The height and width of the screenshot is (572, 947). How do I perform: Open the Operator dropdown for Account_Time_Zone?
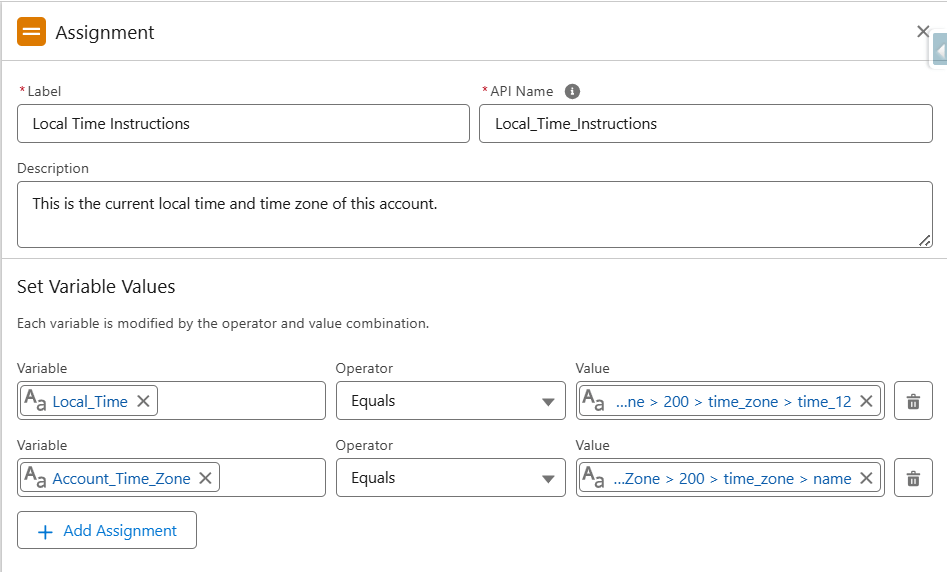(x=448, y=478)
